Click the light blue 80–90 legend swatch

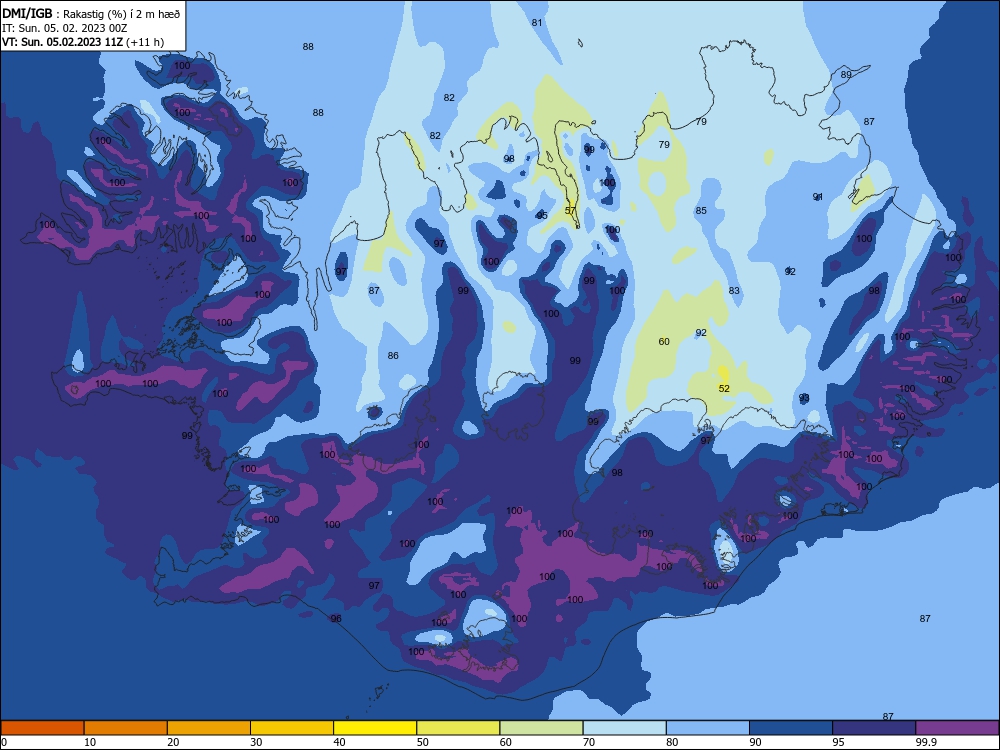(708, 728)
